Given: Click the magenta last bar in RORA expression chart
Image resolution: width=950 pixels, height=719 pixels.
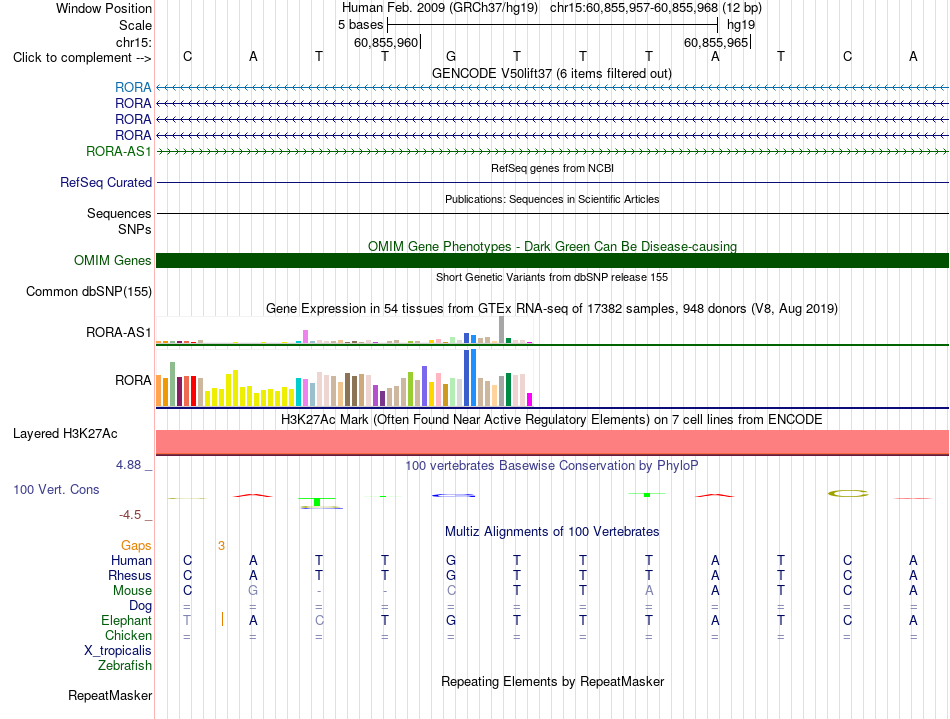Looking at the screenshot, I should pos(530,400).
